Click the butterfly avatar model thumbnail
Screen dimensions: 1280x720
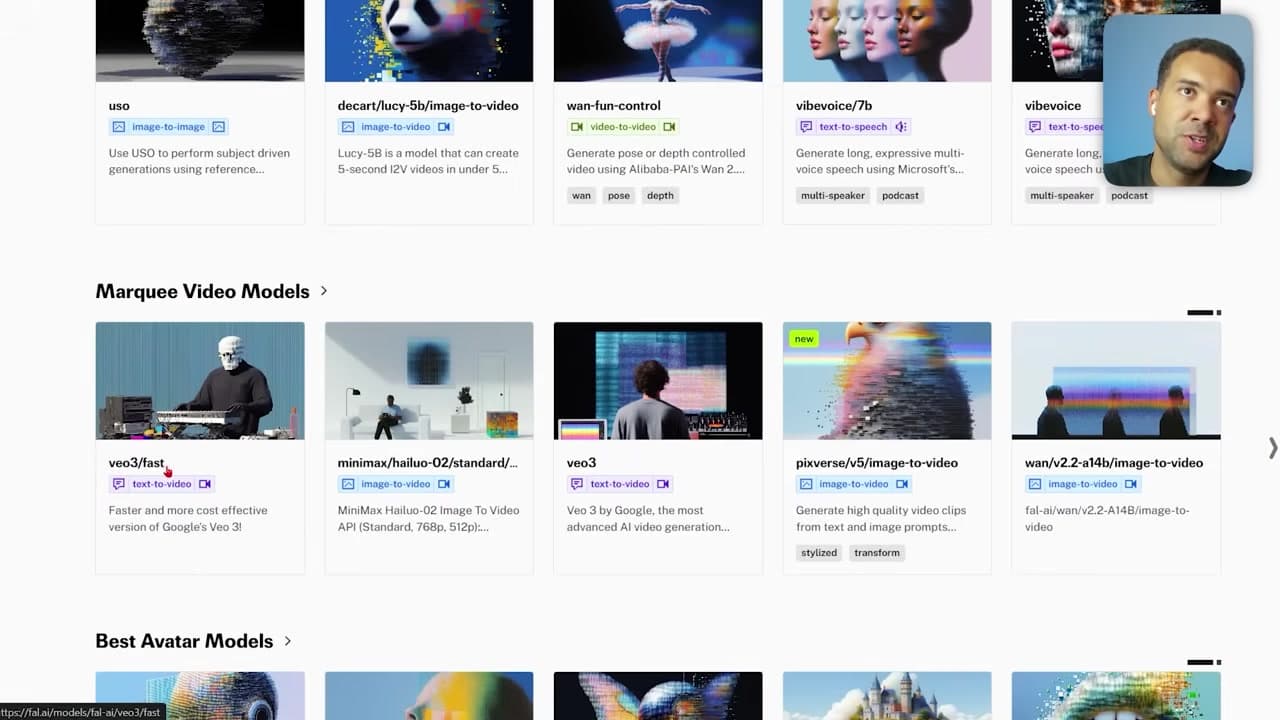(x=658, y=696)
